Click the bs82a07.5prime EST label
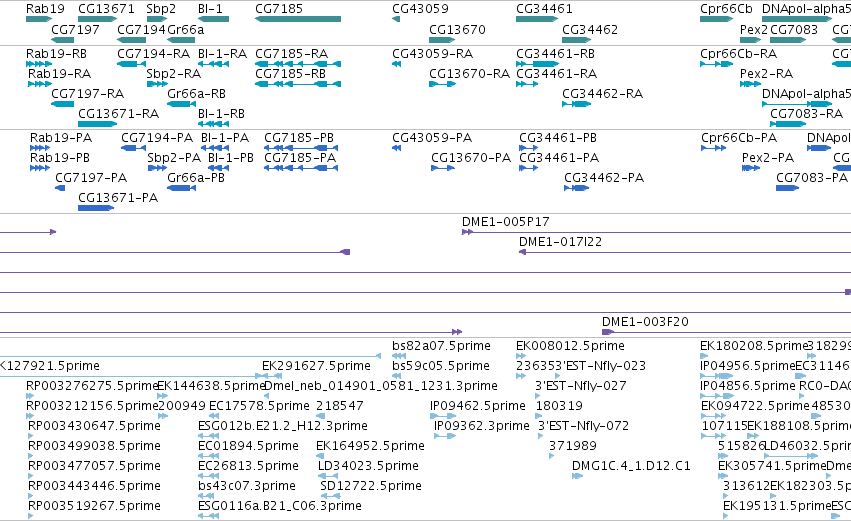This screenshot has height=521, width=851. (441, 346)
